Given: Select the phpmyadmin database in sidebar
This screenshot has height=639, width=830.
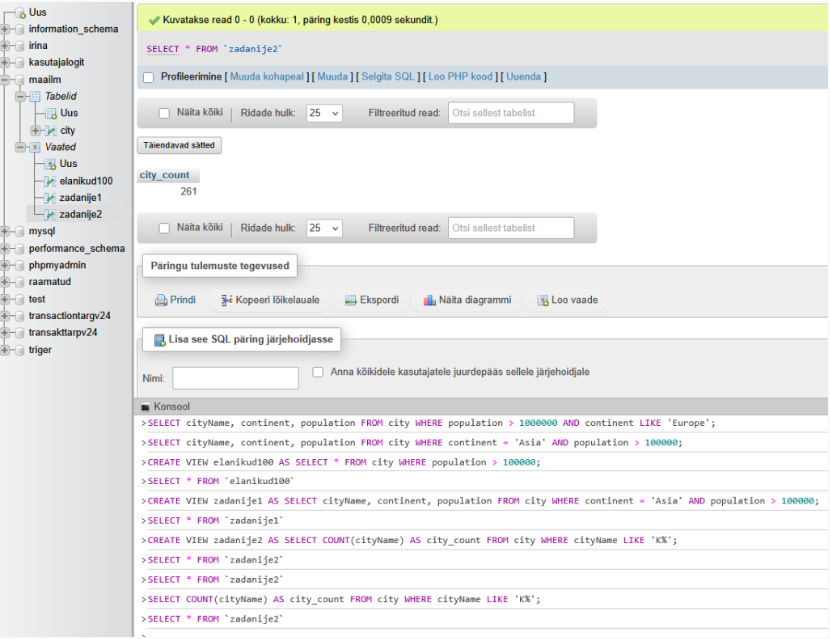Looking at the screenshot, I should [x=57, y=266].
